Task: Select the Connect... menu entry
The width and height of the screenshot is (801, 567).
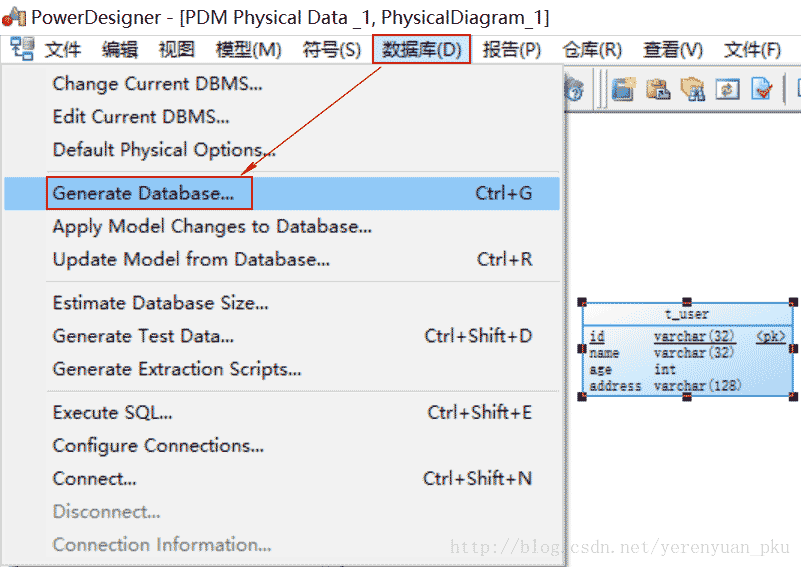Action: point(282,479)
